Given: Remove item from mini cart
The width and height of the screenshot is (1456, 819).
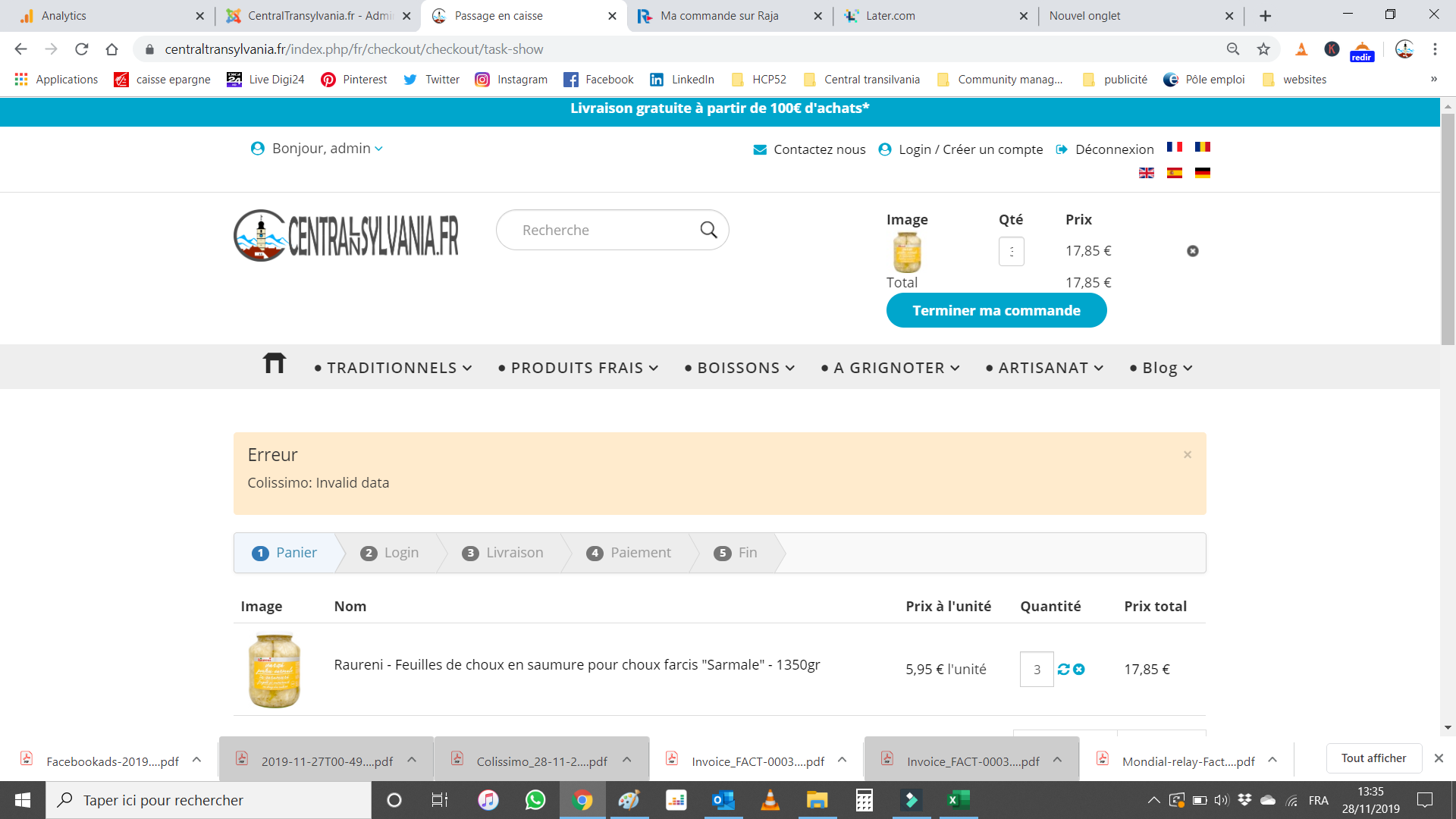Looking at the screenshot, I should [x=1192, y=251].
